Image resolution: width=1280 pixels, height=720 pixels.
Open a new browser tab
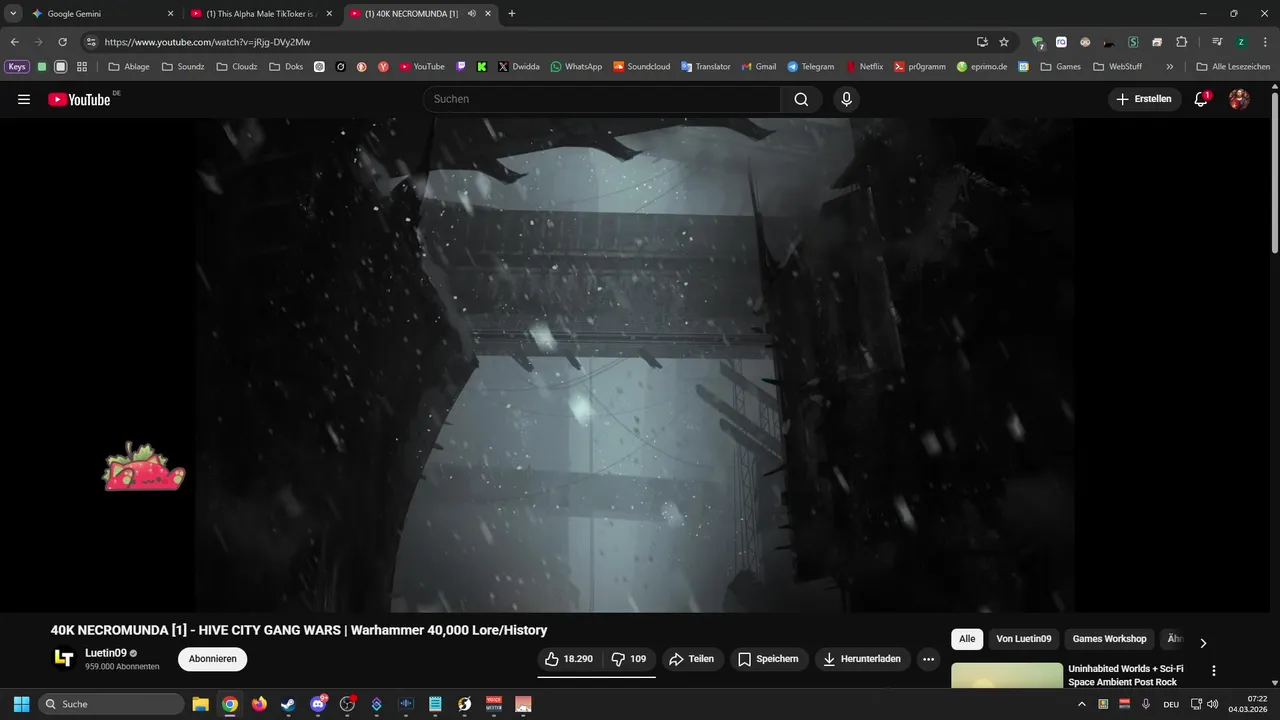[512, 14]
